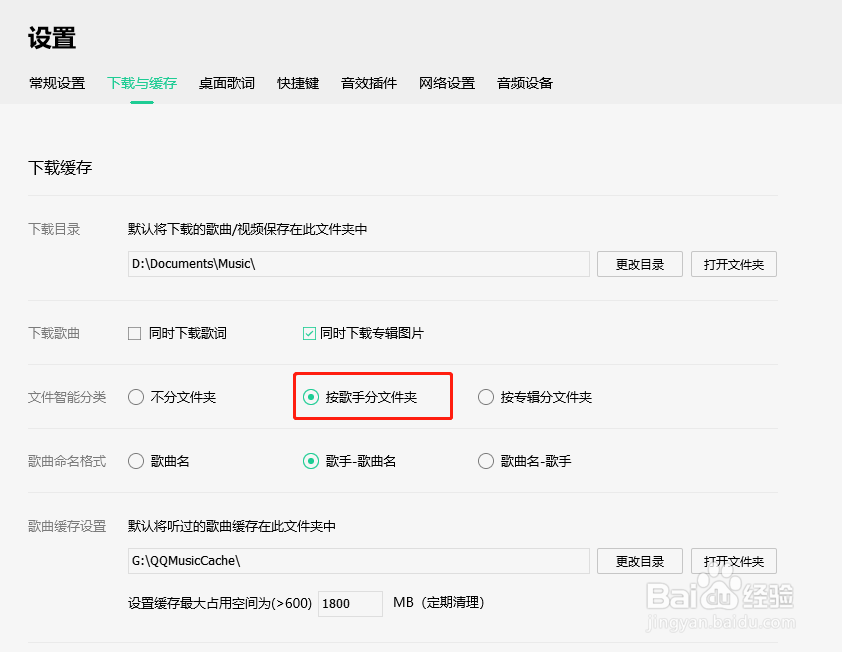Select 按歌手分文件夹 radio option
Image resolution: width=842 pixels, height=652 pixels.
311,397
